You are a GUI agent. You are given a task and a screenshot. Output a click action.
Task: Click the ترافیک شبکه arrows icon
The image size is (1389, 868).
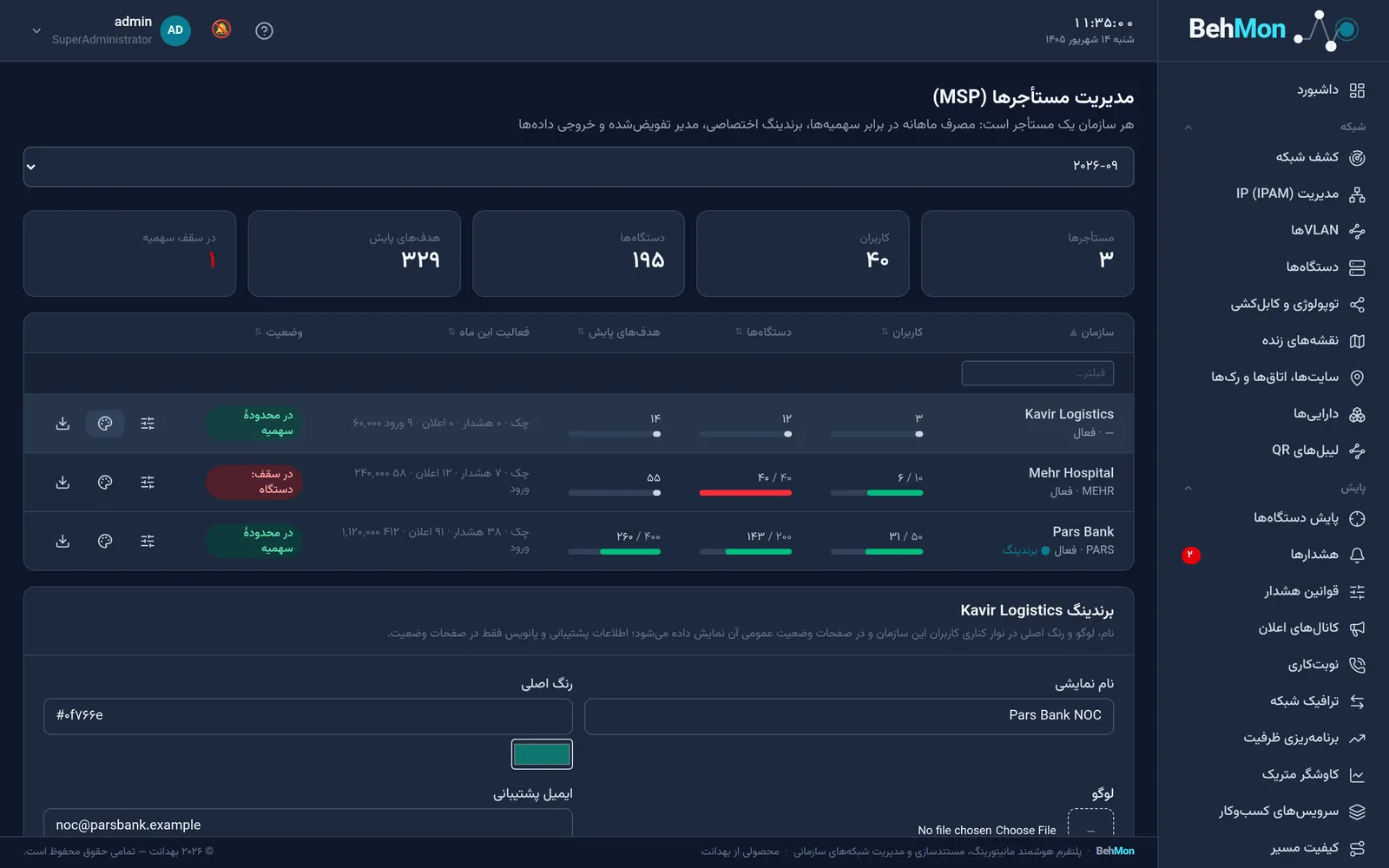[1358, 701]
